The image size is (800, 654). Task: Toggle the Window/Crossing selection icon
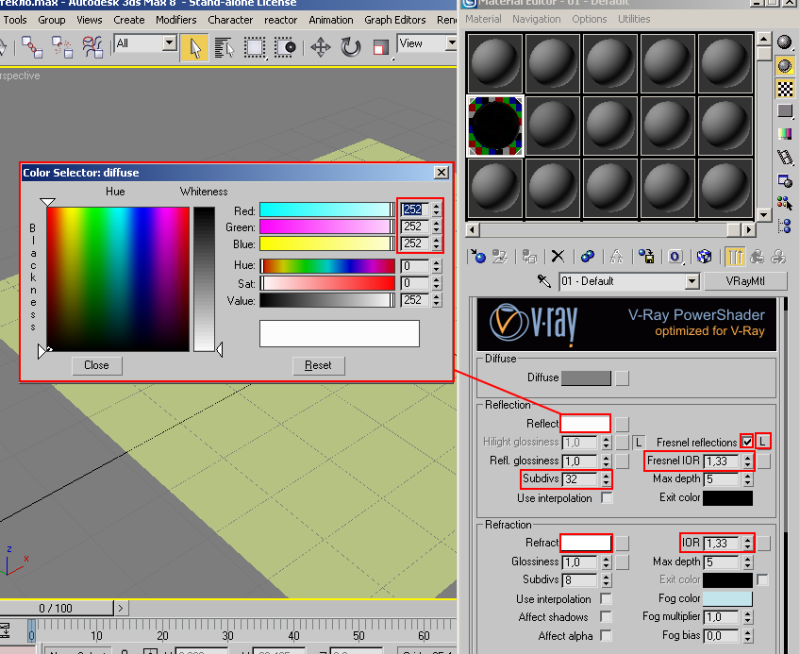click(285, 47)
